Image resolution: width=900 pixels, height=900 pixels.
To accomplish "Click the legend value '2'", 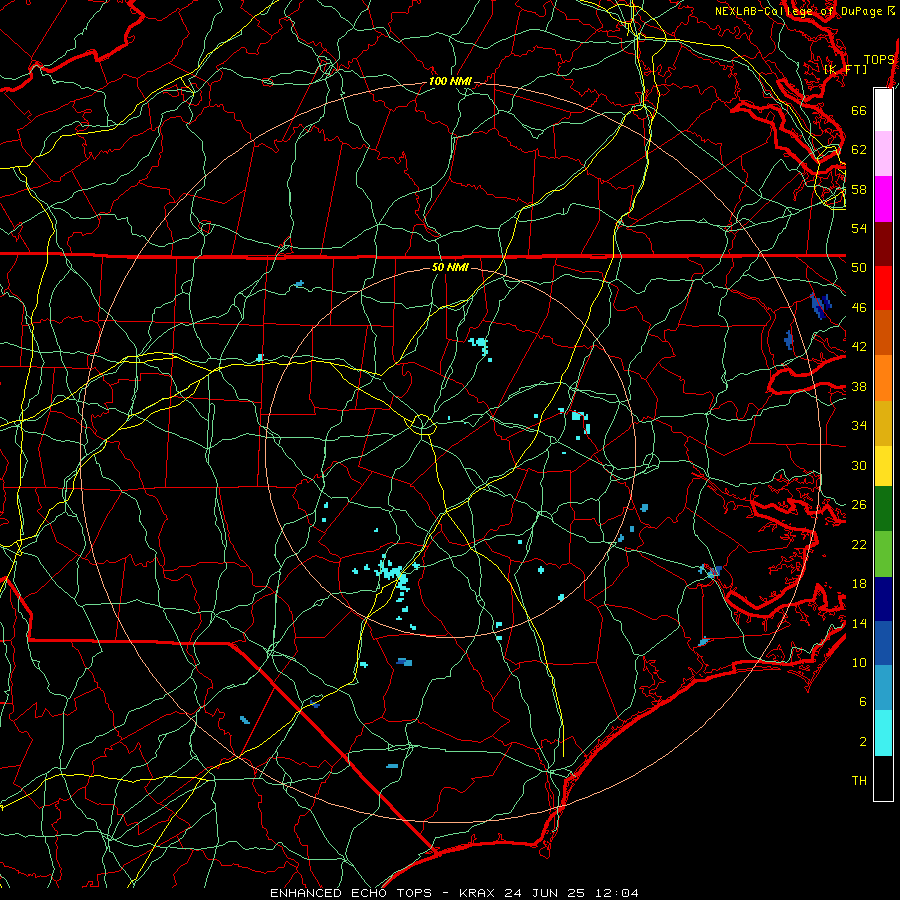I will coord(863,742).
